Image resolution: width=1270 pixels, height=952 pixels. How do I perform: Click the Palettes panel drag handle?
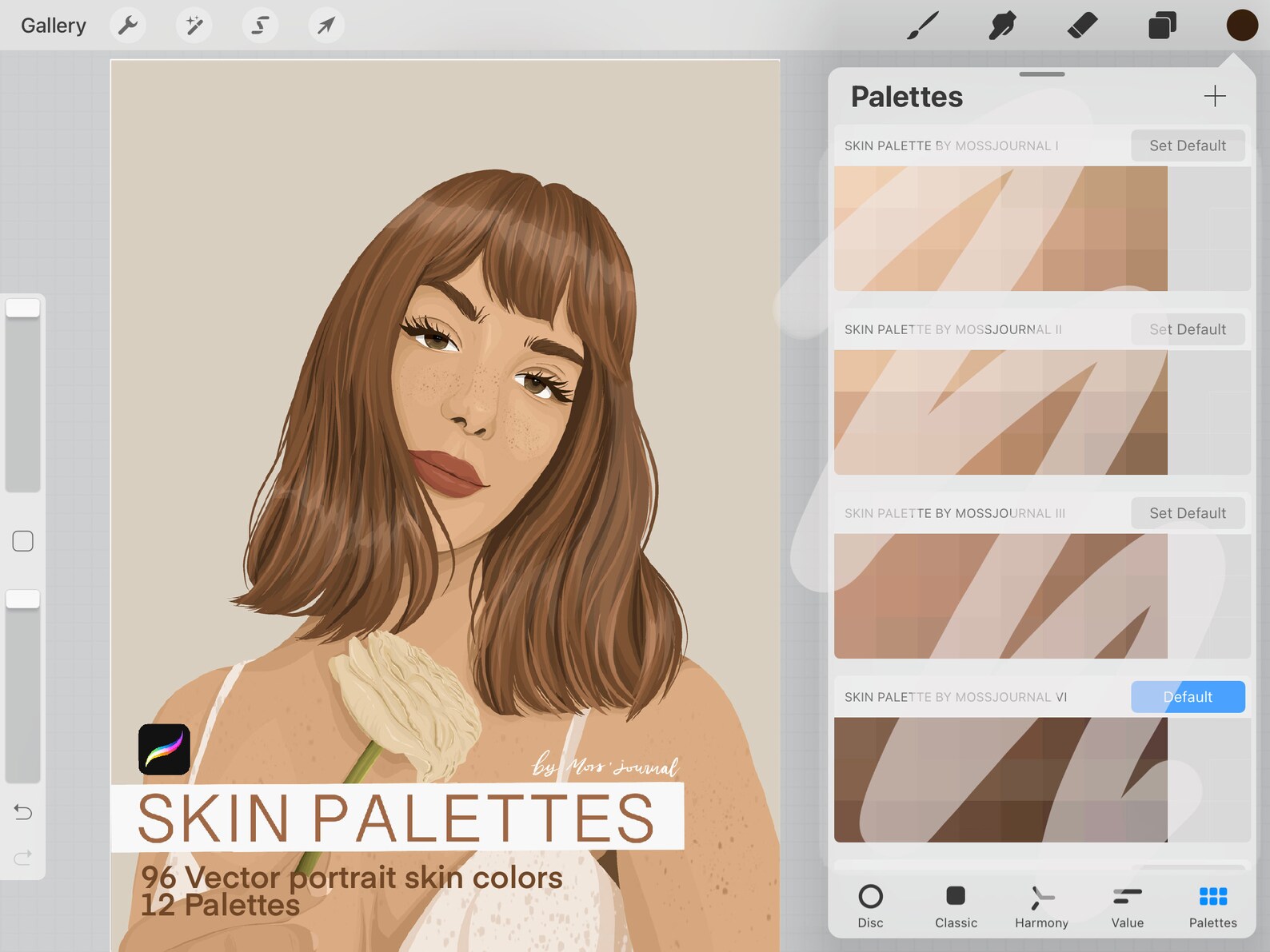[x=1041, y=74]
